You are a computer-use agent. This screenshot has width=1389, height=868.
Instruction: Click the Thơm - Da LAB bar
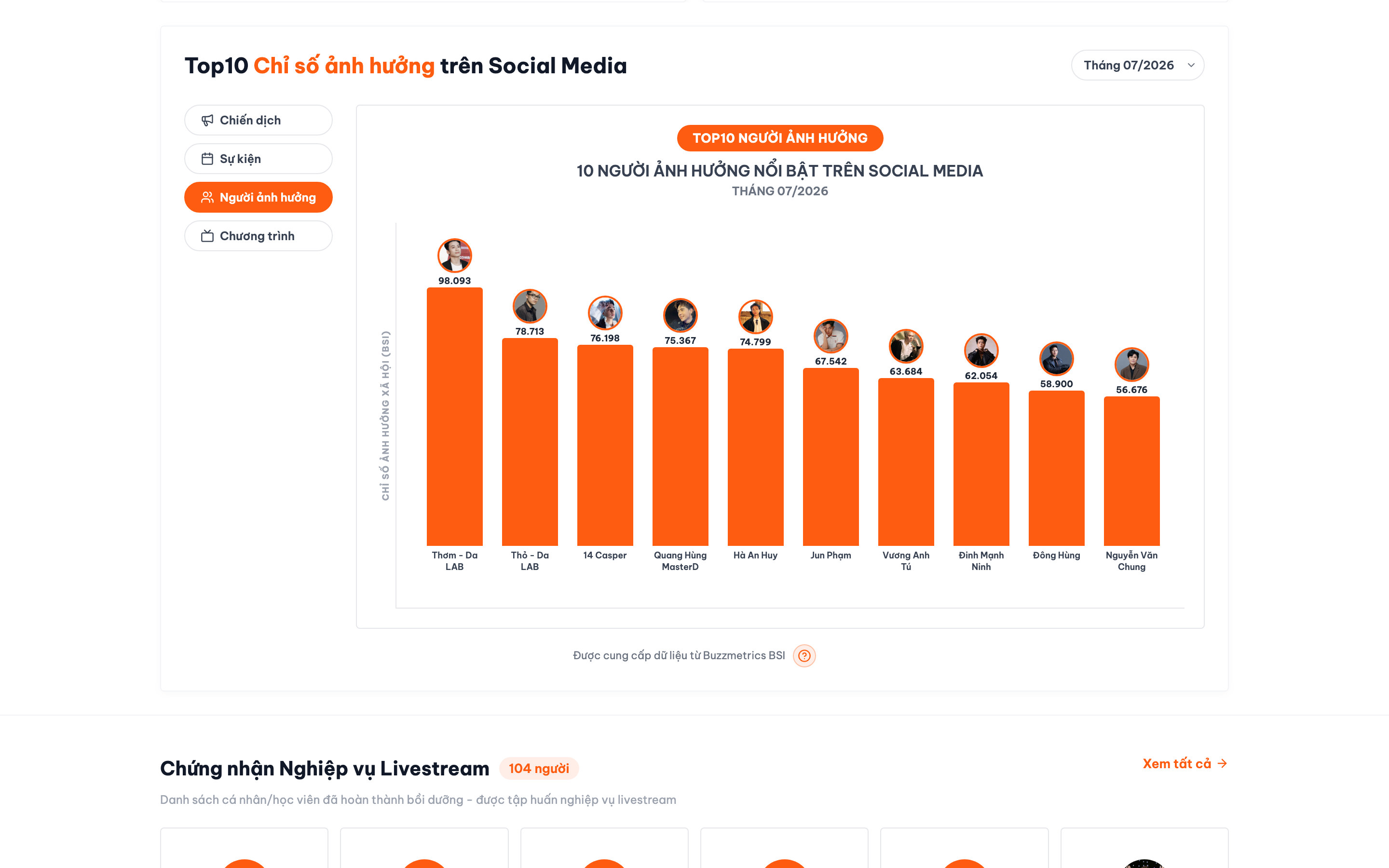point(455,417)
